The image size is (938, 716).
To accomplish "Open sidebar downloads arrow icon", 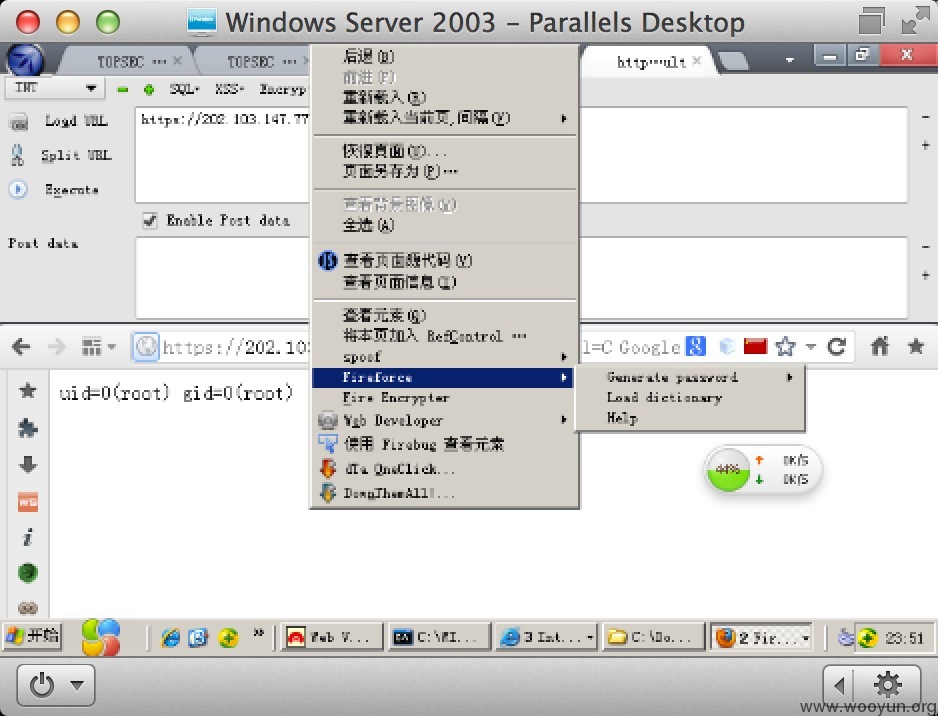I will pos(28,464).
